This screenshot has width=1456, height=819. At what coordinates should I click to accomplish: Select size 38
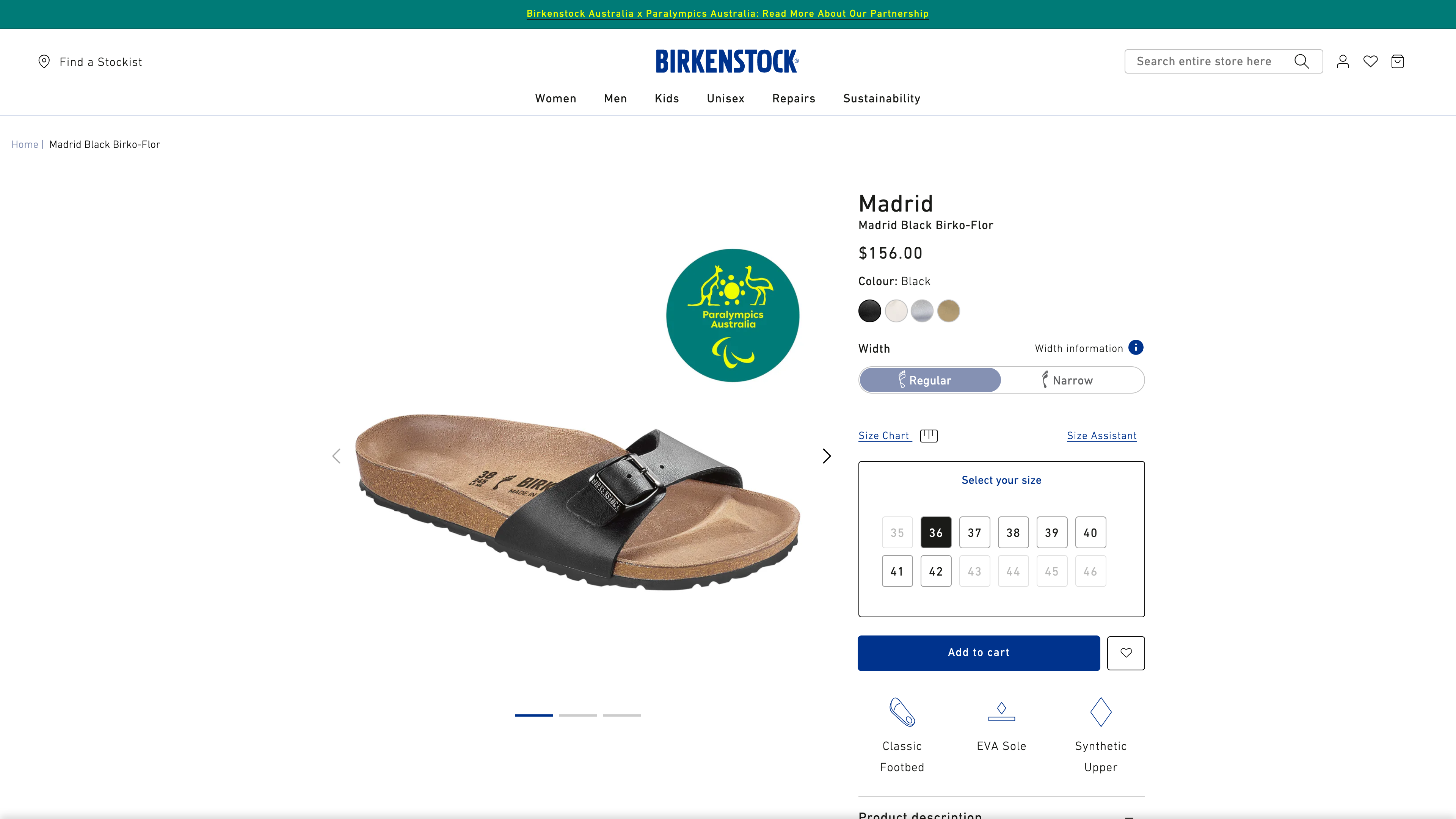pos(1014,532)
